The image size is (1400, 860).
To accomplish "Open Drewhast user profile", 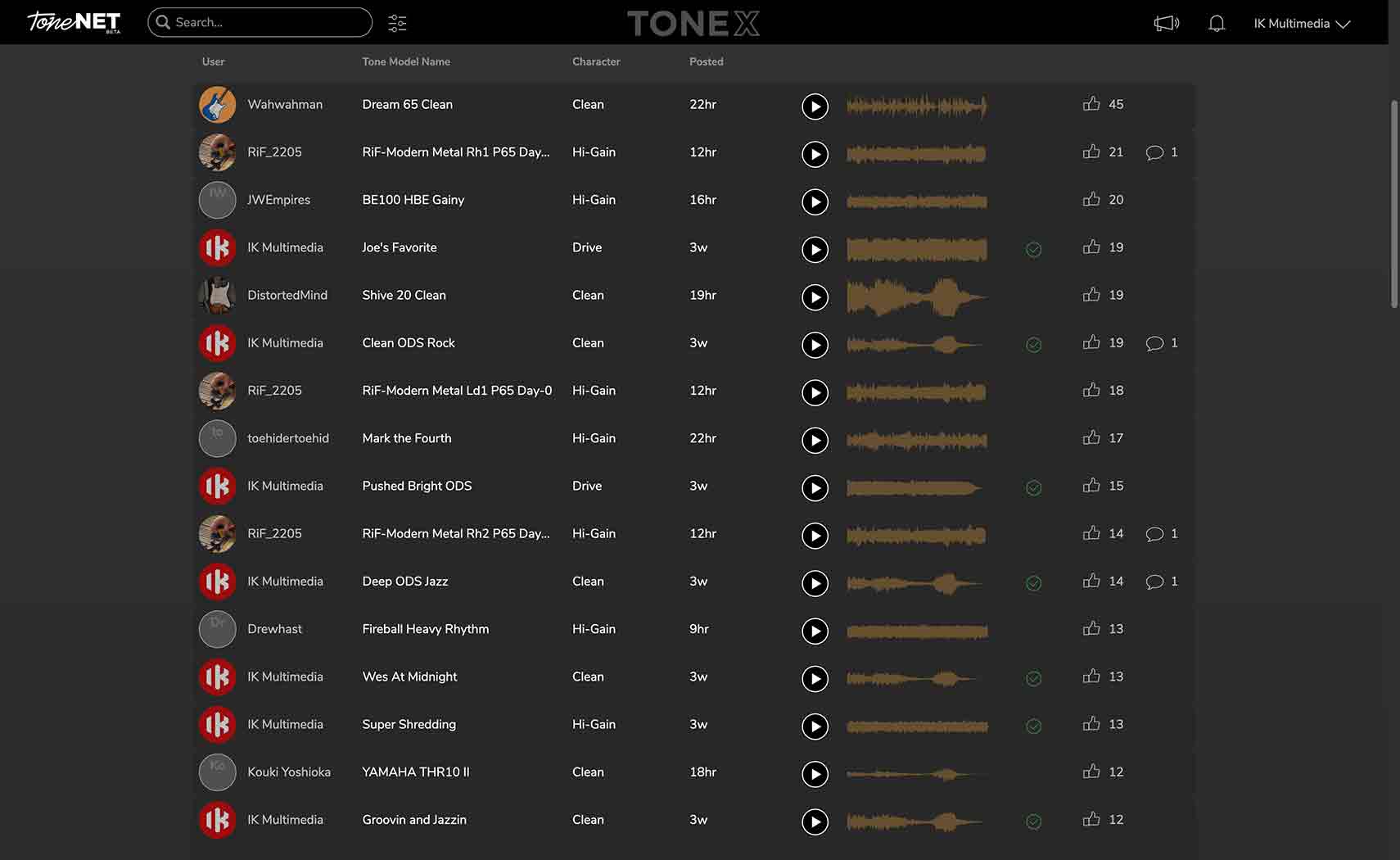I will 274,629.
